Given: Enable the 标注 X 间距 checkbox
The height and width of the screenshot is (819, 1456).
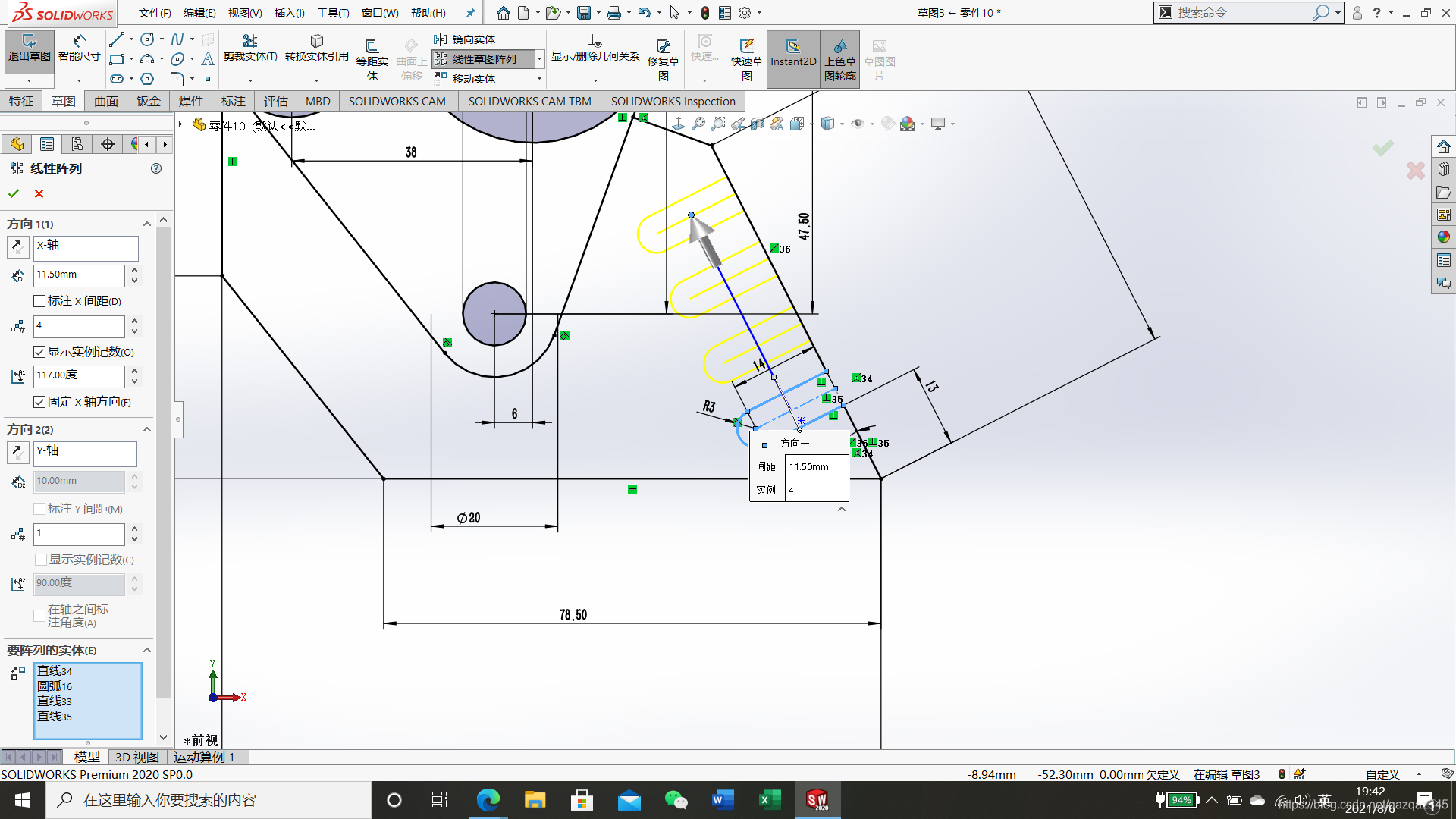Looking at the screenshot, I should click(x=39, y=301).
